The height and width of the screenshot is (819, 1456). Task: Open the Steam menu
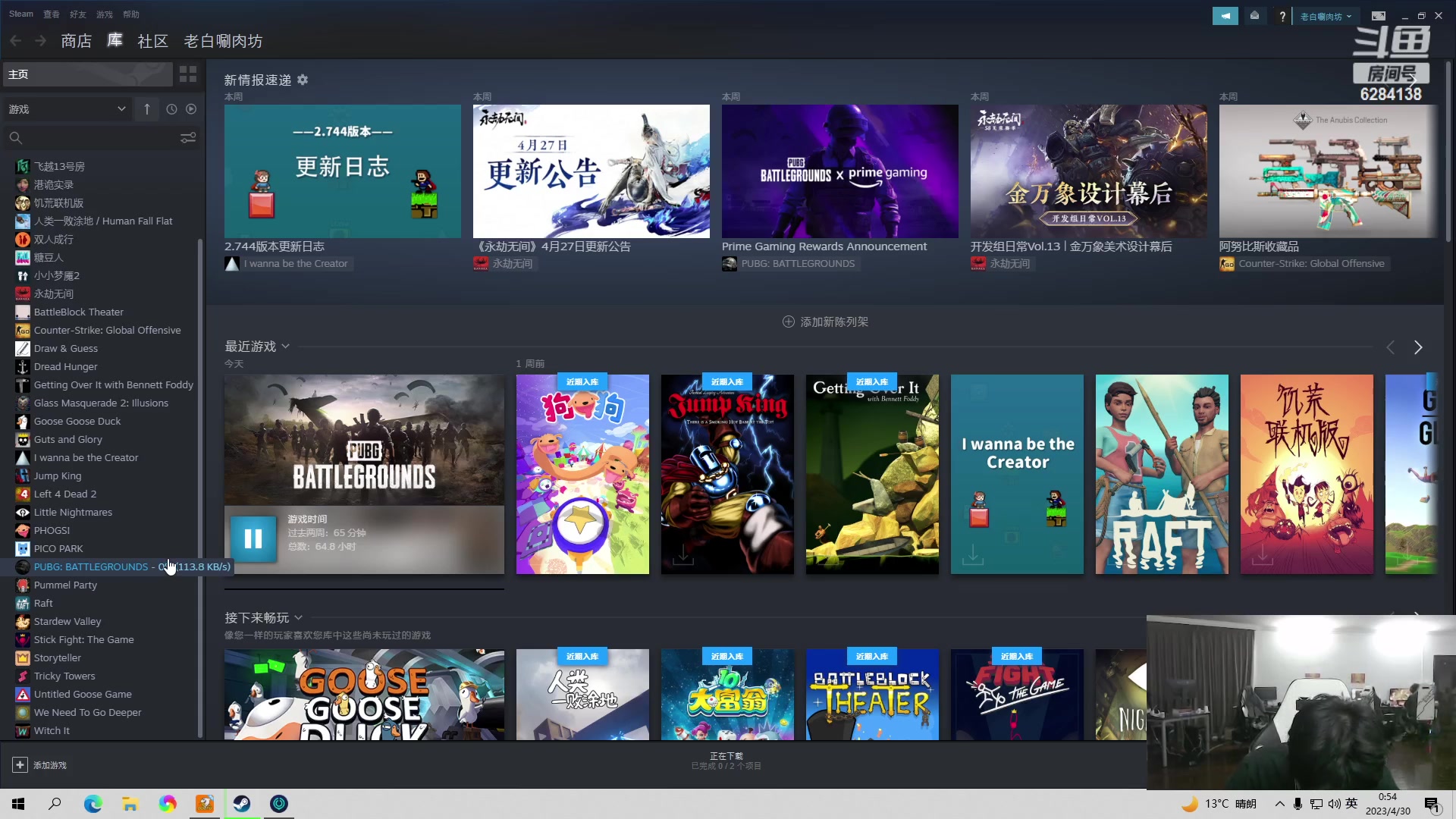pos(21,14)
